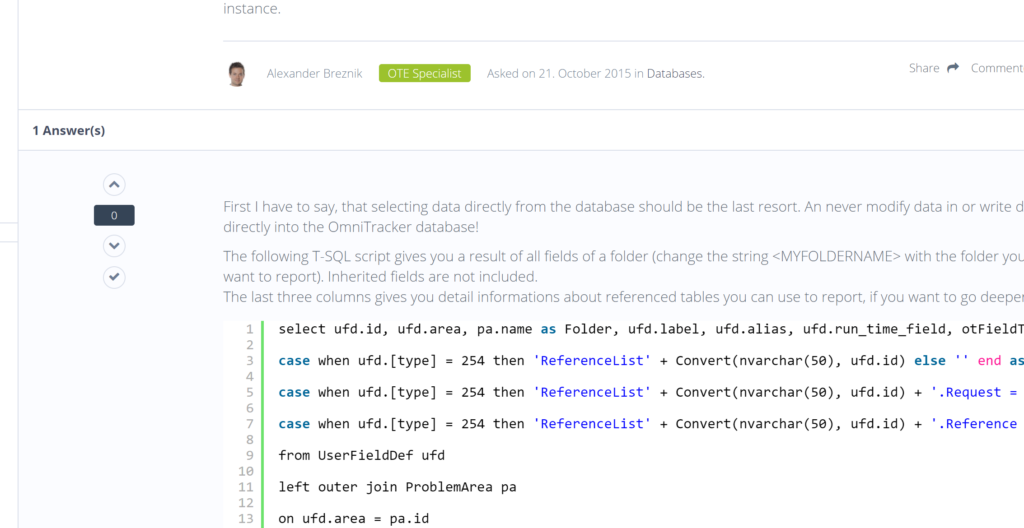Viewport: 1024px width, 528px height.
Task: Open the Comment link on the question
Action: pyautogui.click(x=996, y=68)
